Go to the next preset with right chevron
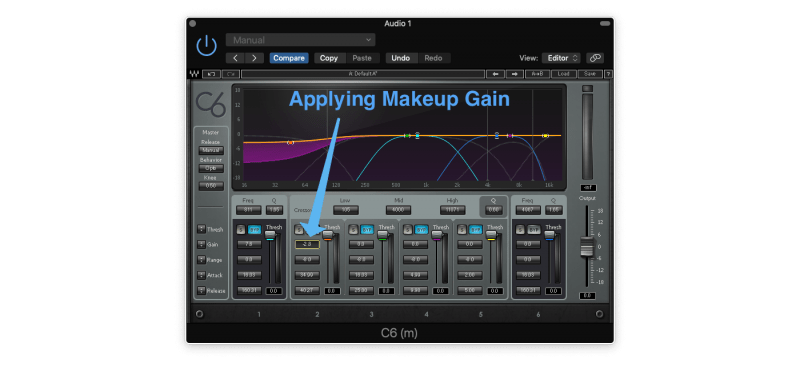The width and height of the screenshot is (800, 379). pos(254,58)
